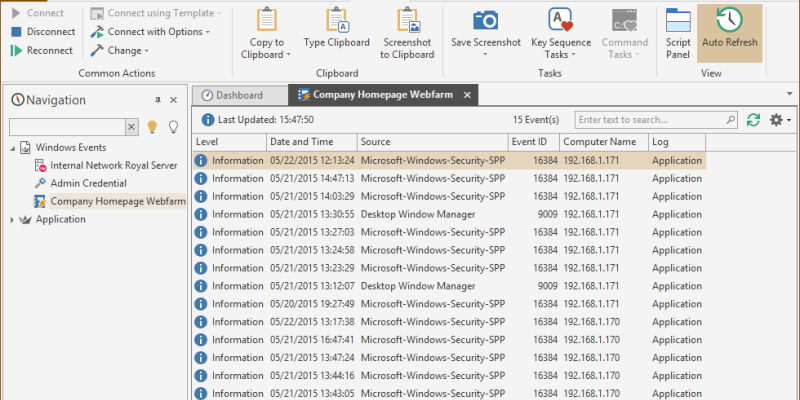The image size is (800, 400).
Task: Pin the Navigation panel
Action: point(157,100)
